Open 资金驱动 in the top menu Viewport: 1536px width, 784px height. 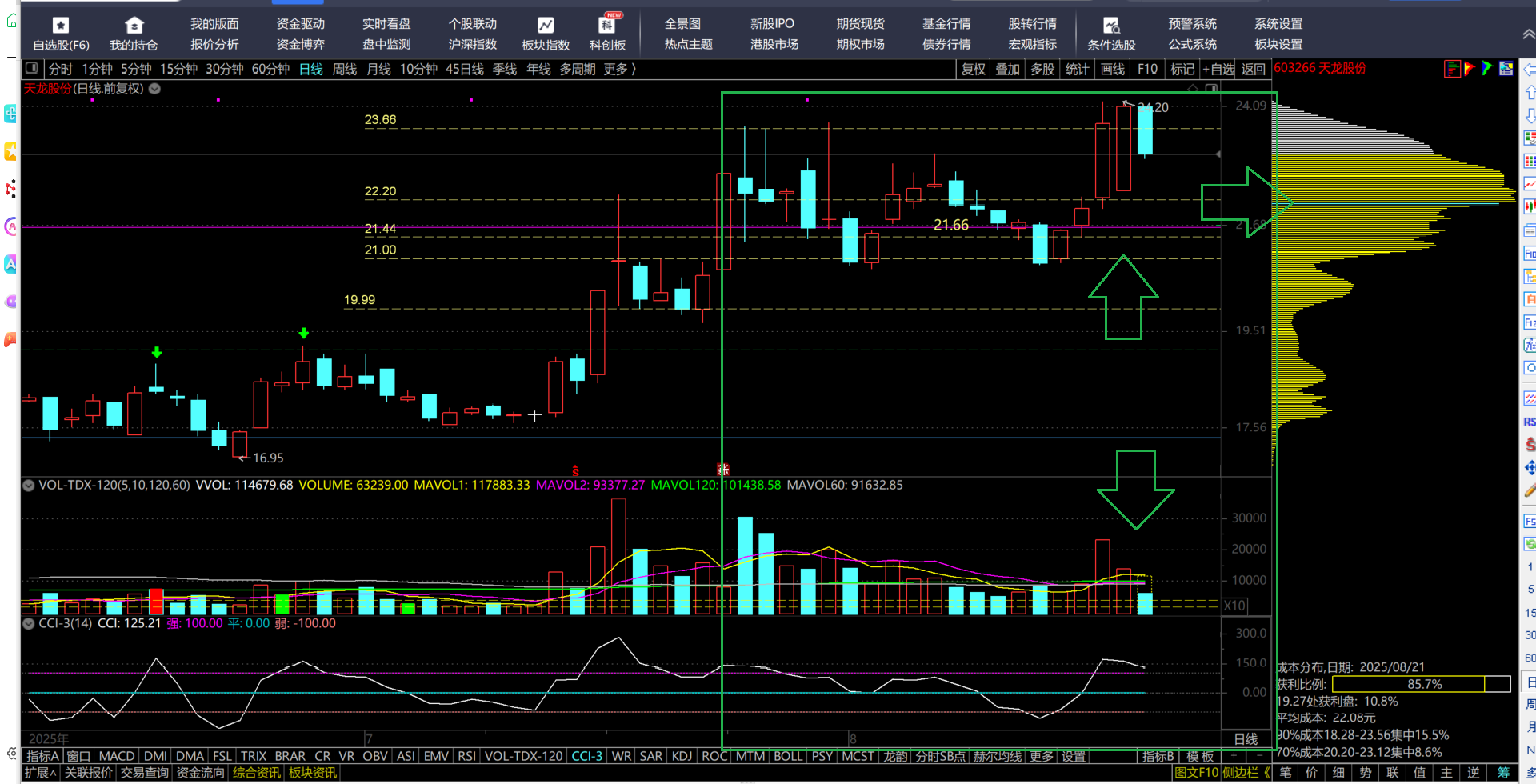301,24
